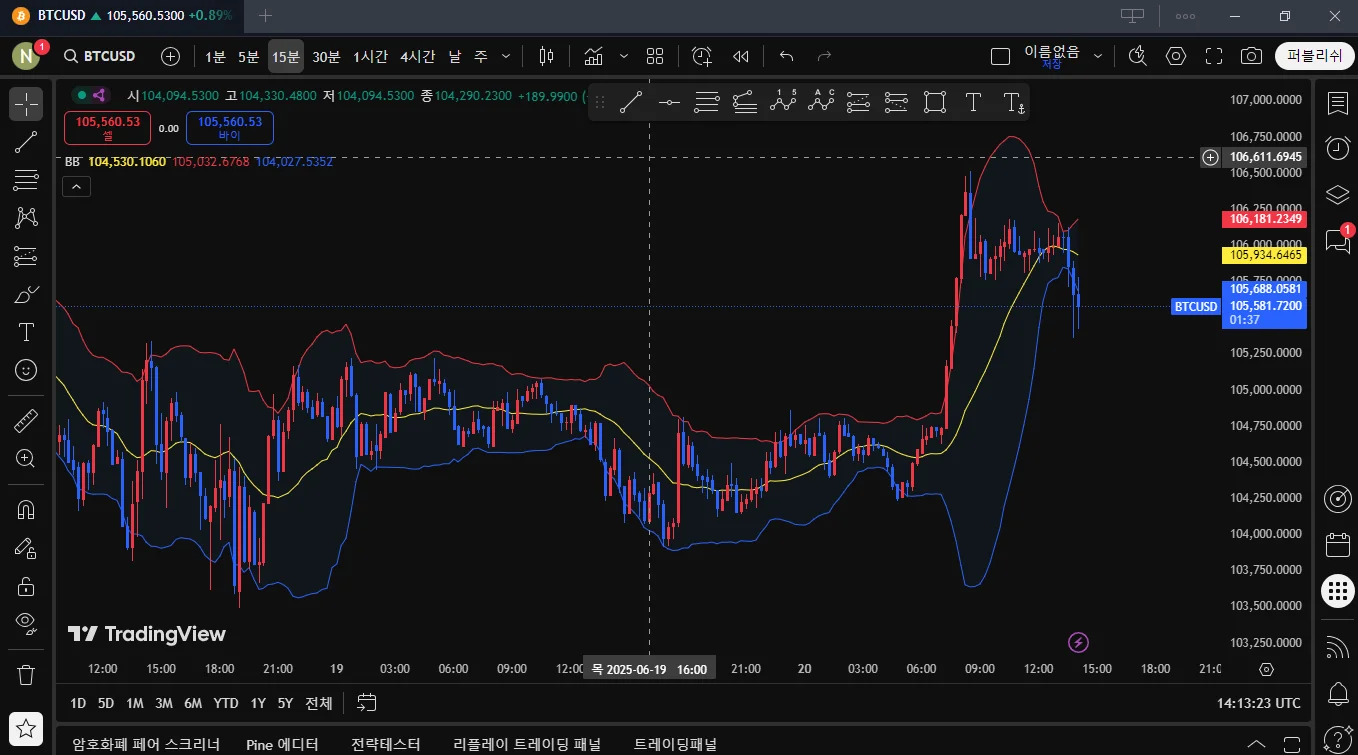Screen dimensions: 1358x755
Task: Click the 퍼블리쉬 publish button
Action: tap(1314, 56)
